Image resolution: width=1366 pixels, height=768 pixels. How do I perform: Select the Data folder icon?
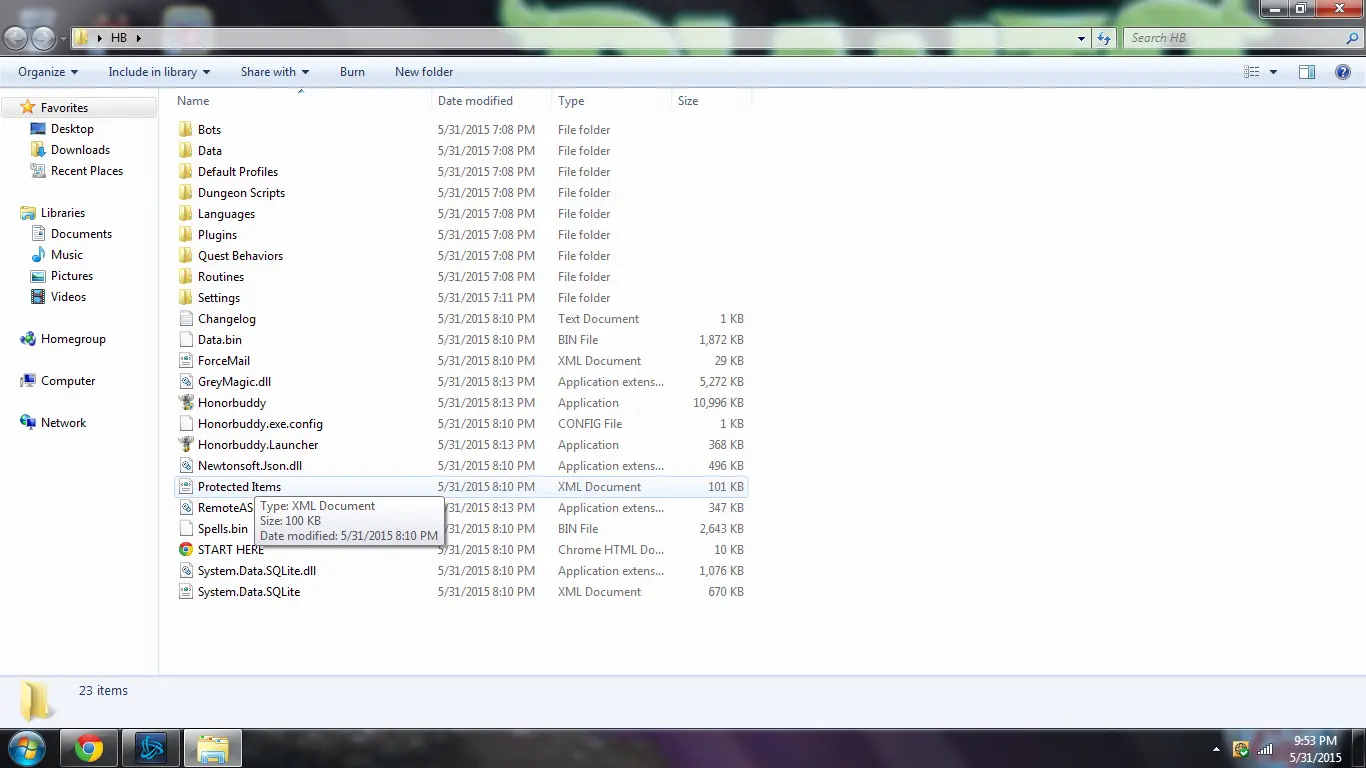pyautogui.click(x=185, y=151)
